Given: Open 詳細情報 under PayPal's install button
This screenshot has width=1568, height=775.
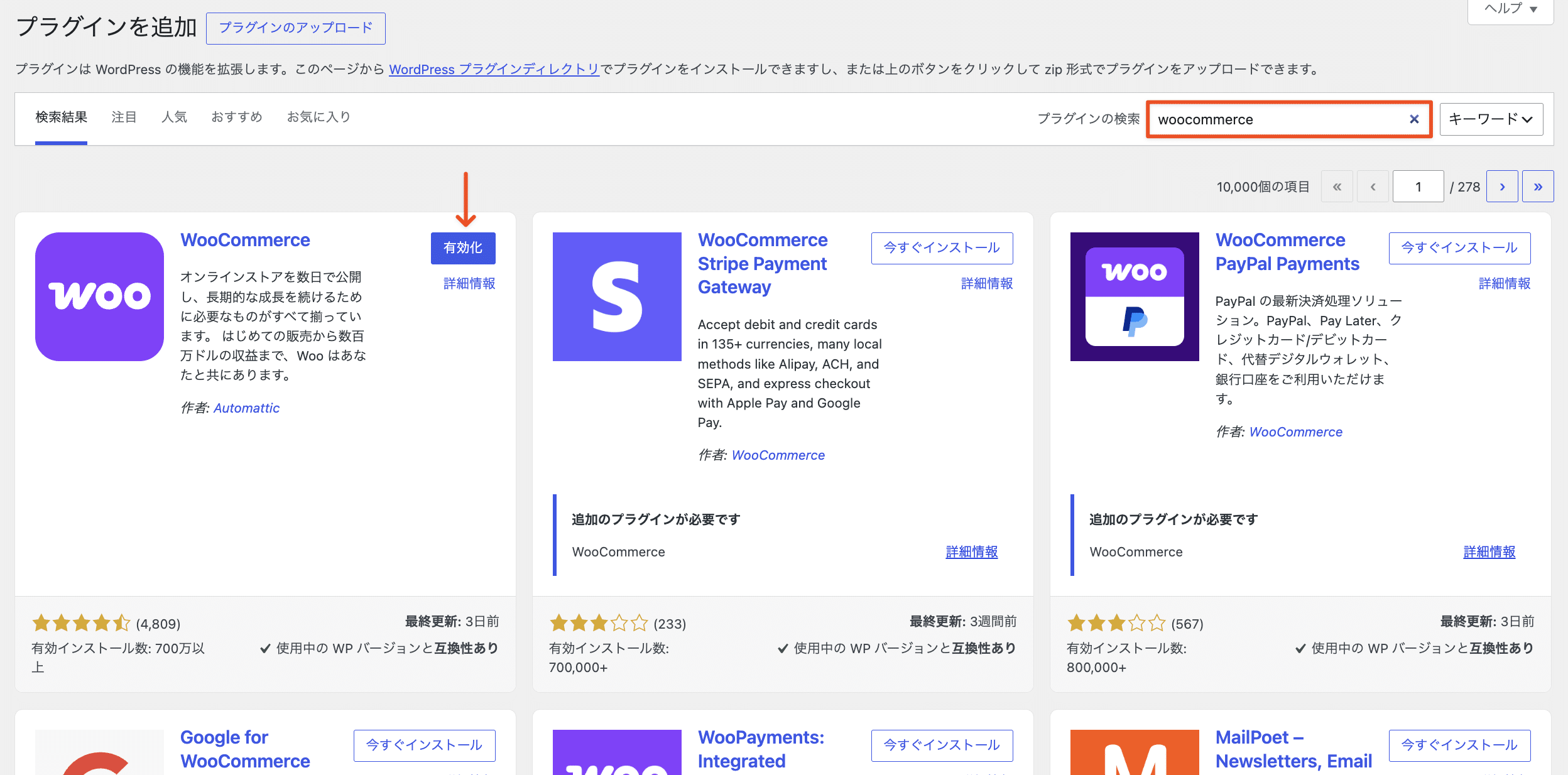Looking at the screenshot, I should [x=1505, y=284].
